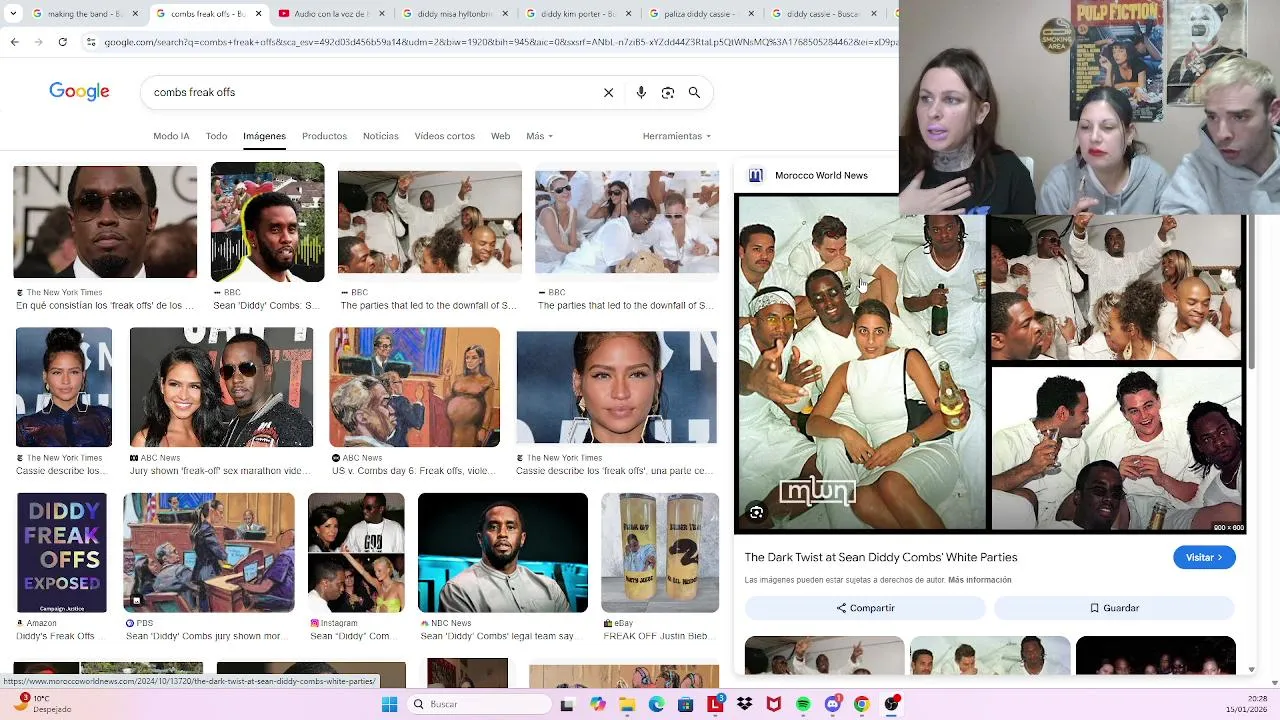Screen dimensions: 1280x720
Task: Open Task View from the taskbar
Action: [x=567, y=704]
